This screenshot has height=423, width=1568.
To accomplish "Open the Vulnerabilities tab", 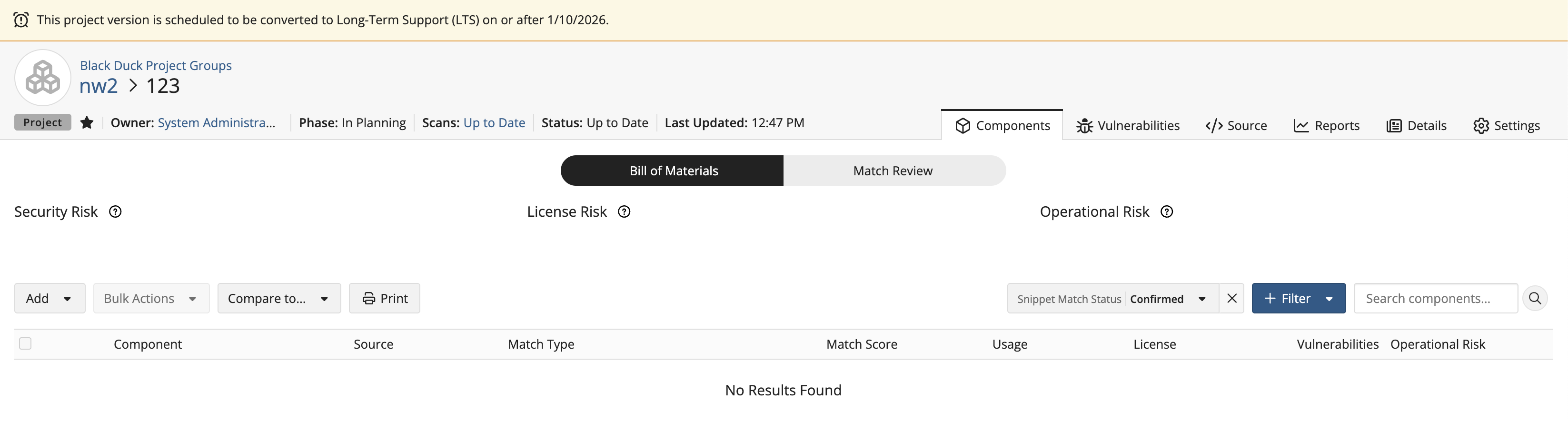I will coord(1128,126).
